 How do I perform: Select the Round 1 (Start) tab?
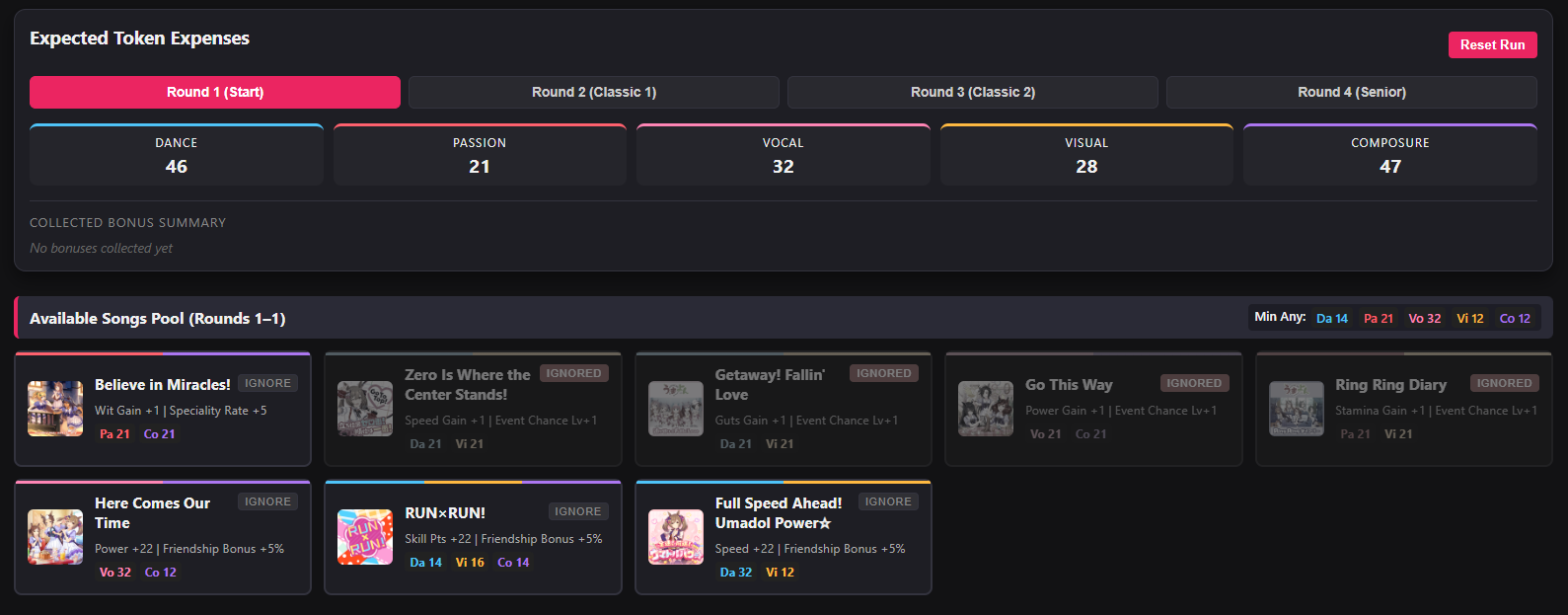click(215, 92)
